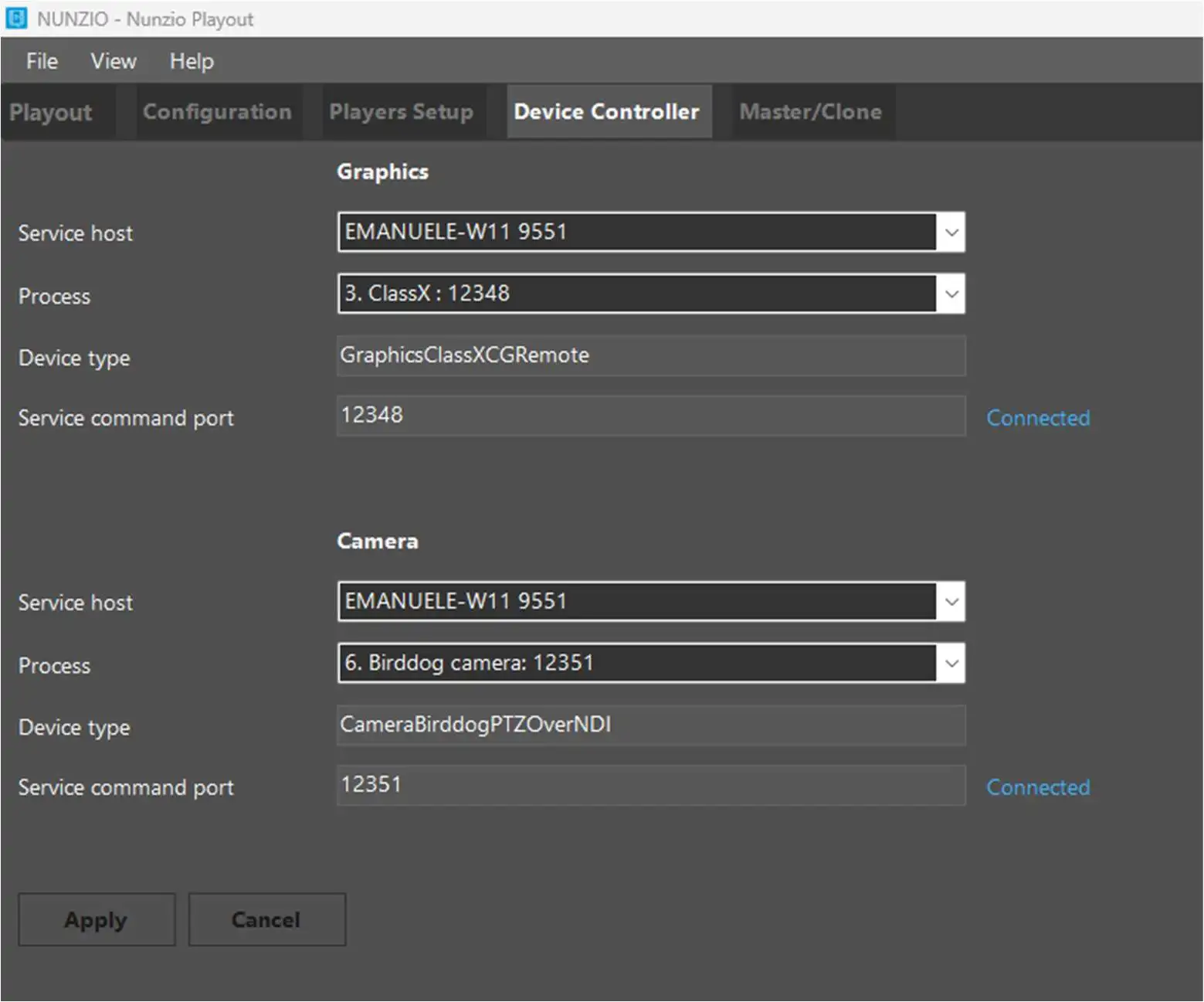The height and width of the screenshot is (1002, 1204).
Task: Select the Device Controller tab
Action: coord(606,112)
